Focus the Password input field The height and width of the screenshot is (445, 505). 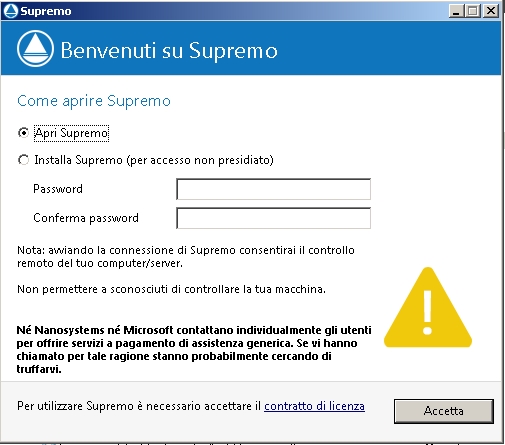(x=273, y=189)
